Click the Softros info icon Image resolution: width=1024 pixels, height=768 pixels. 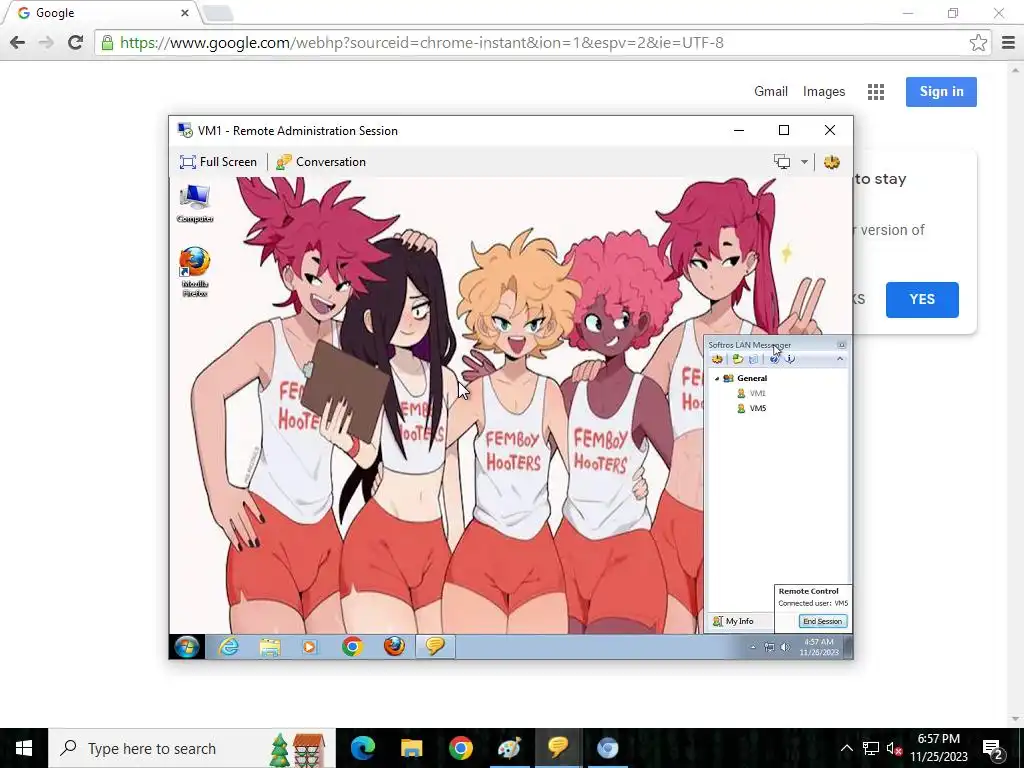click(x=790, y=359)
